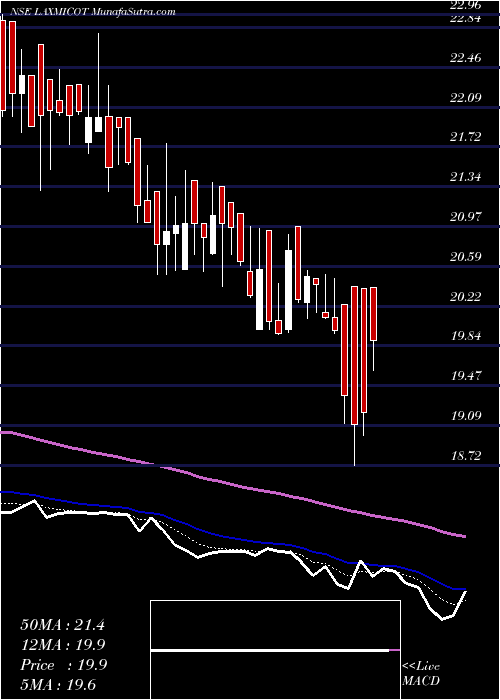Click the 5MA : 19.6 readout

[x=58, y=685]
